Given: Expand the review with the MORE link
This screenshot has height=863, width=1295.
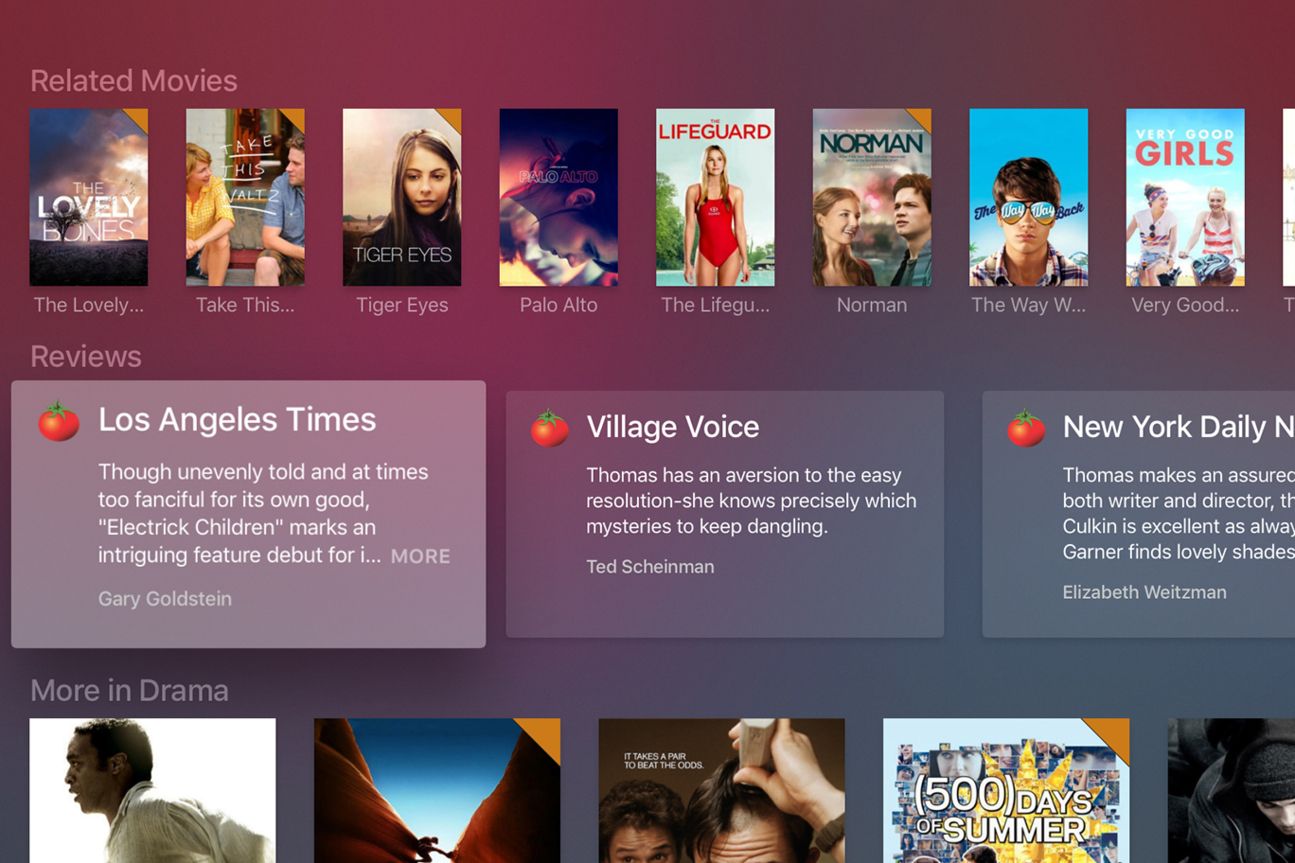Looking at the screenshot, I should click(420, 556).
